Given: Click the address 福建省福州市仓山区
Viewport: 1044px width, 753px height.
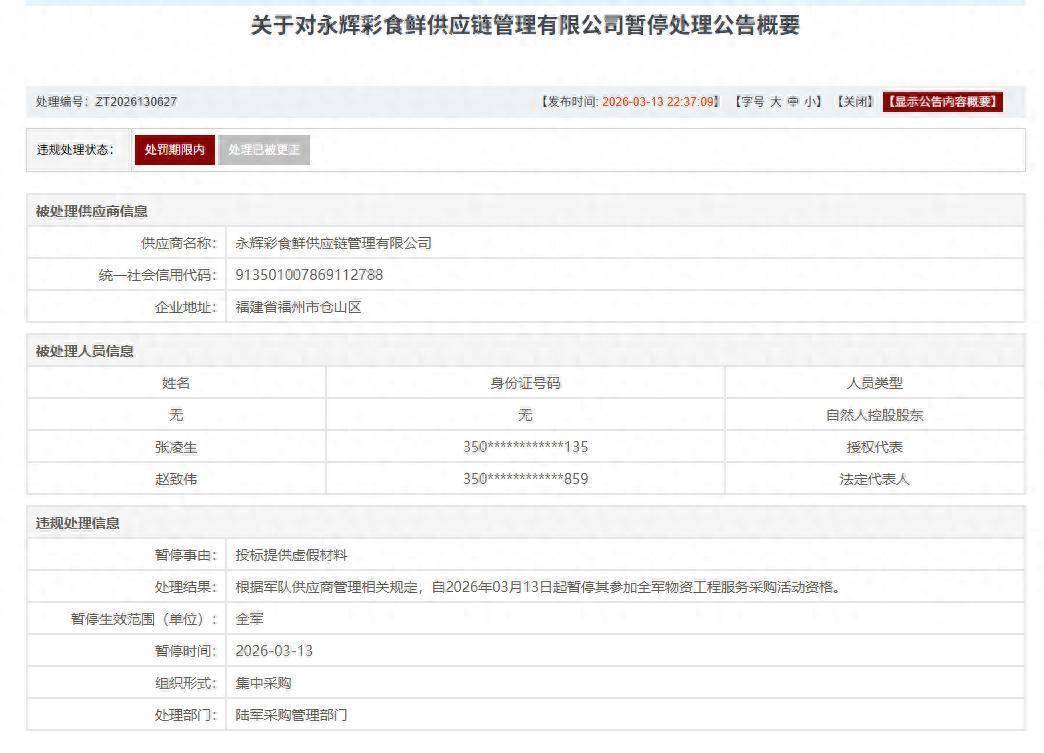Looking at the screenshot, I should point(298,307).
